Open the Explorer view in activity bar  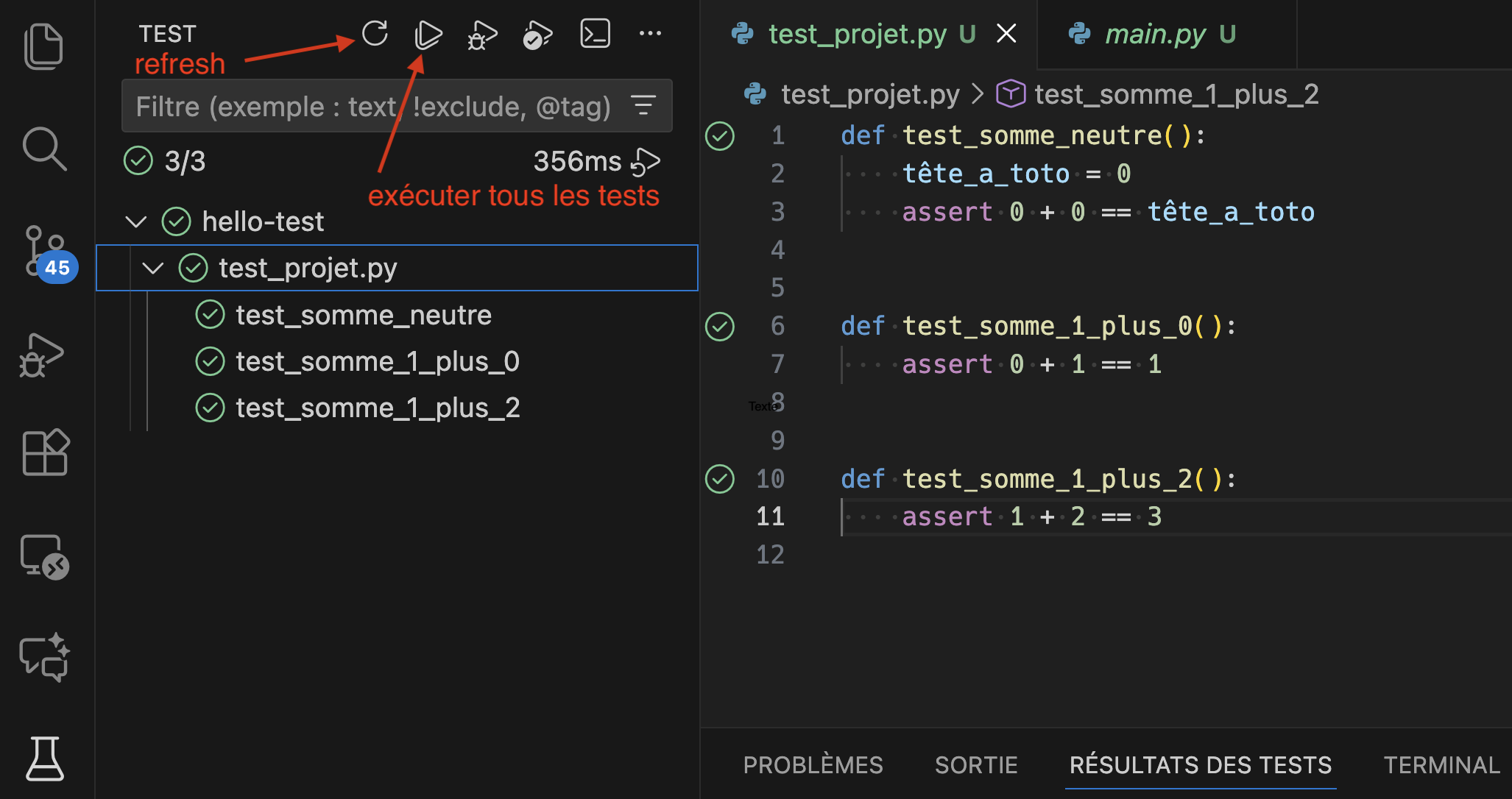click(44, 47)
